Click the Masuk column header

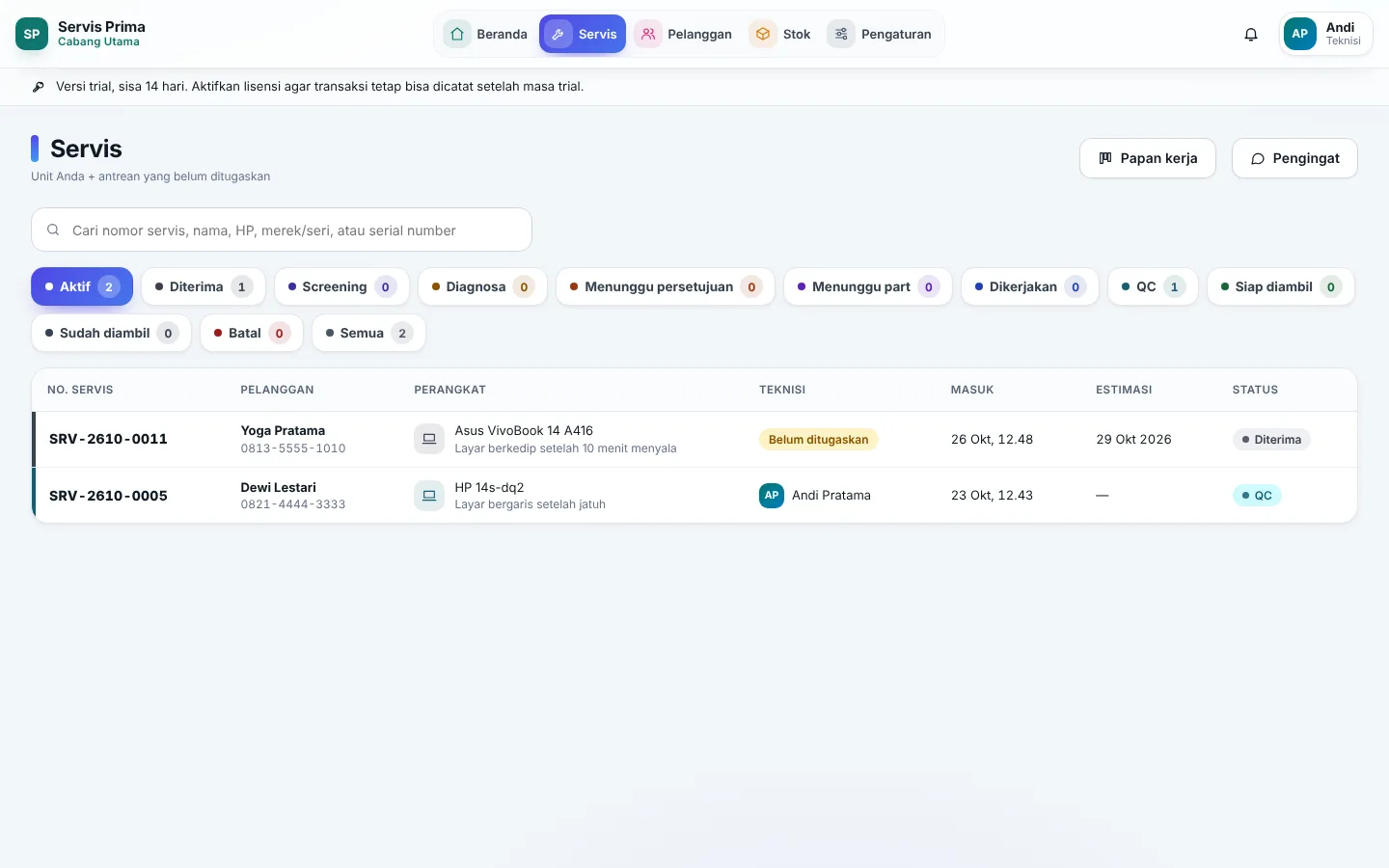click(x=972, y=390)
